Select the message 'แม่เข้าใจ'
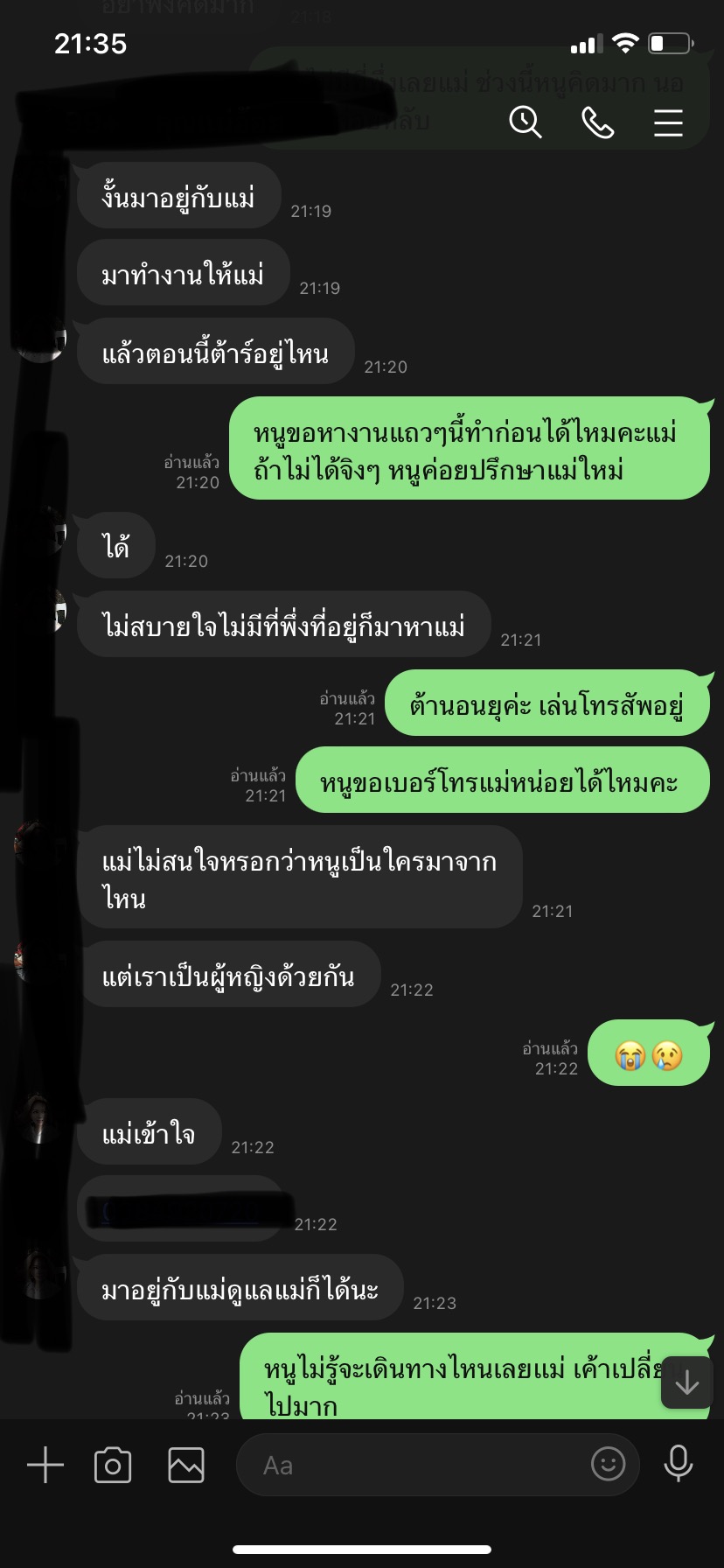724x1568 pixels. pyautogui.click(x=149, y=1132)
